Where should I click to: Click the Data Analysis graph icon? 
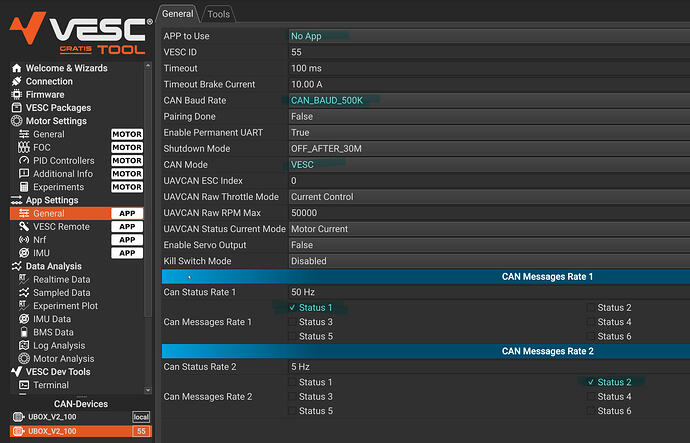(x=17, y=266)
